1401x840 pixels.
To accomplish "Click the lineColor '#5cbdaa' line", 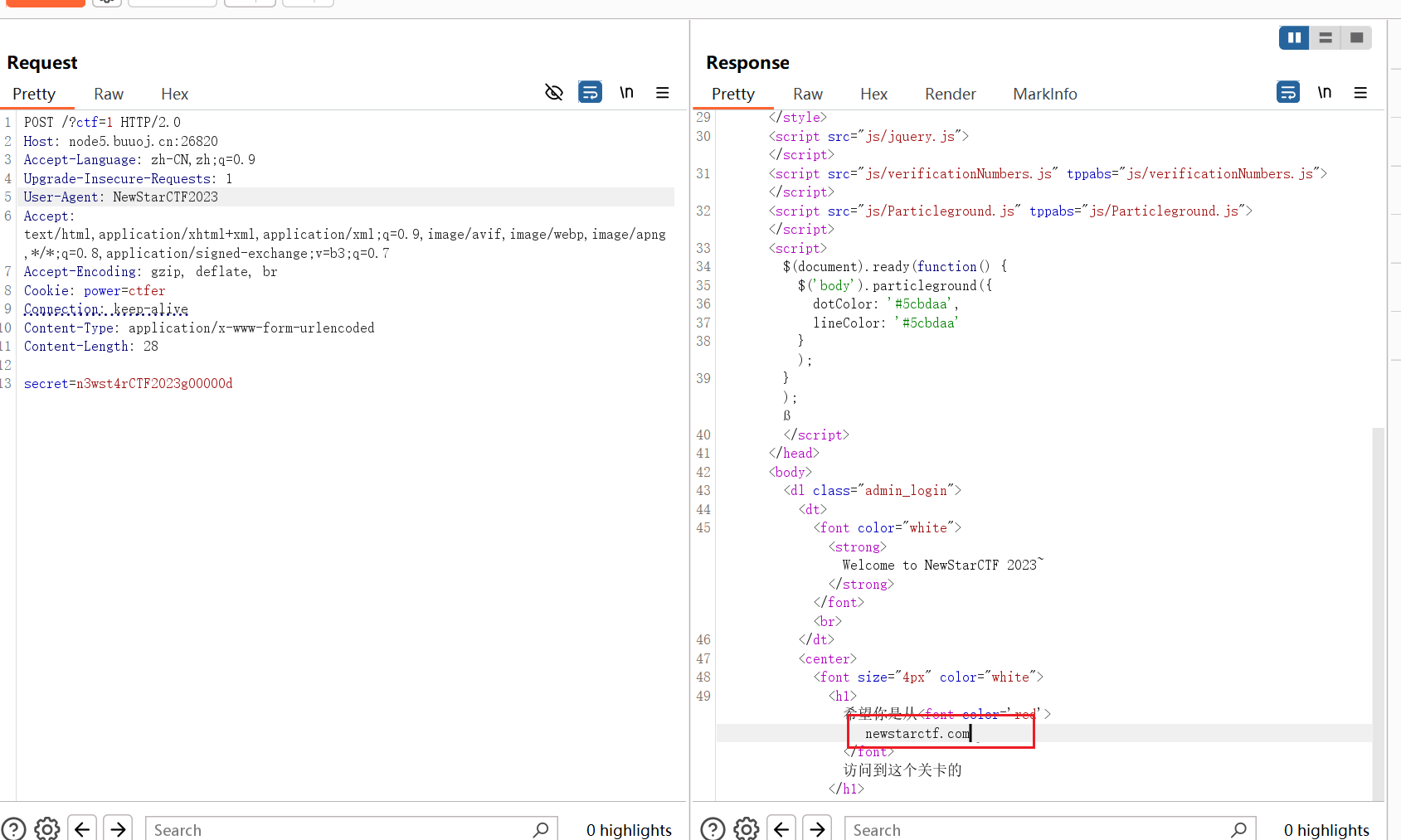I will (886, 323).
